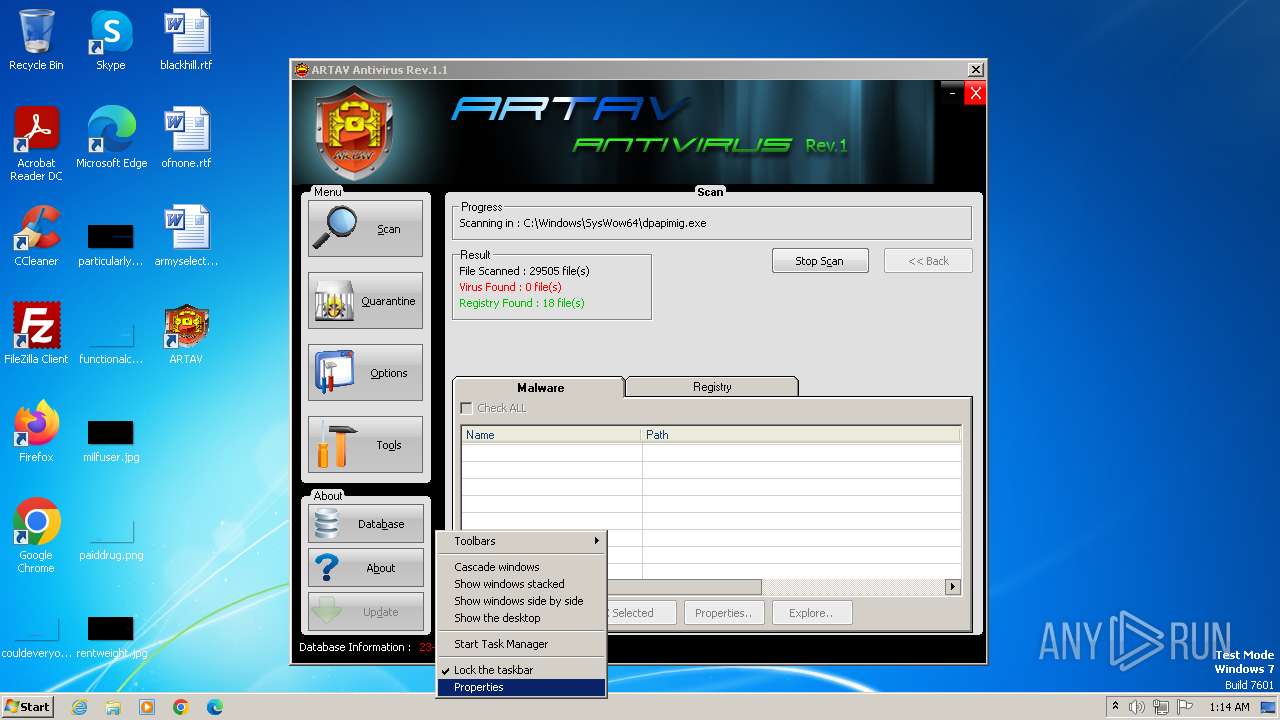Choose Show windows side by side
This screenshot has width=1280, height=720.
(521, 601)
